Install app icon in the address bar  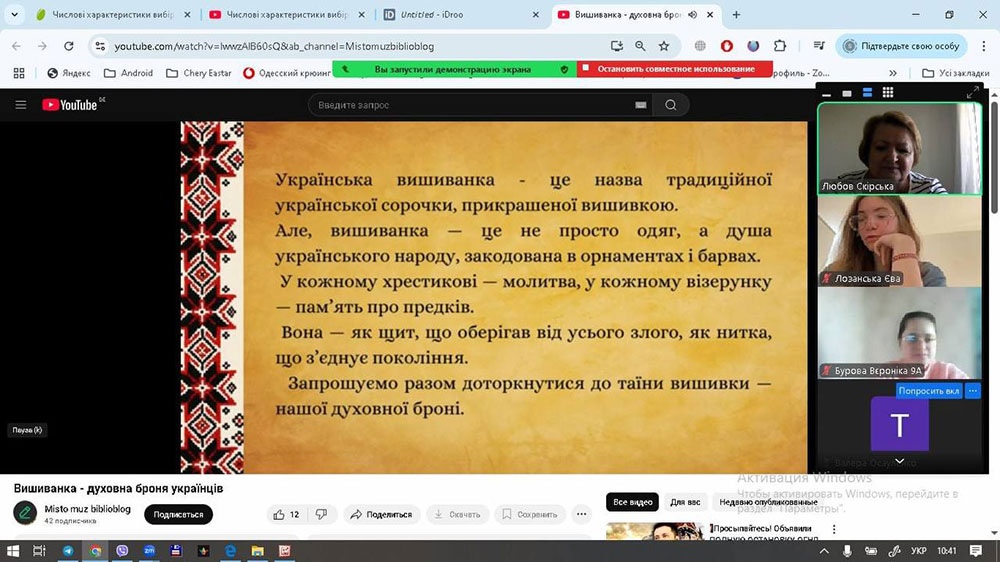tap(616, 46)
